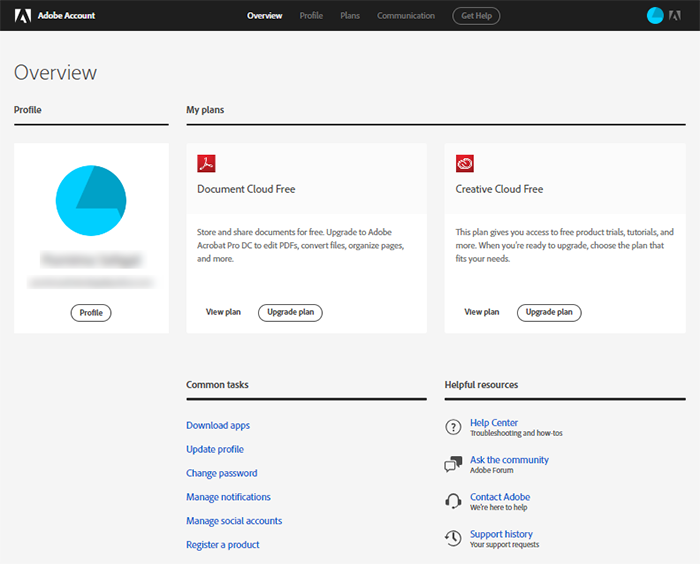
Task: Click the Ask the community chat icon
Action: pyautogui.click(x=453, y=464)
